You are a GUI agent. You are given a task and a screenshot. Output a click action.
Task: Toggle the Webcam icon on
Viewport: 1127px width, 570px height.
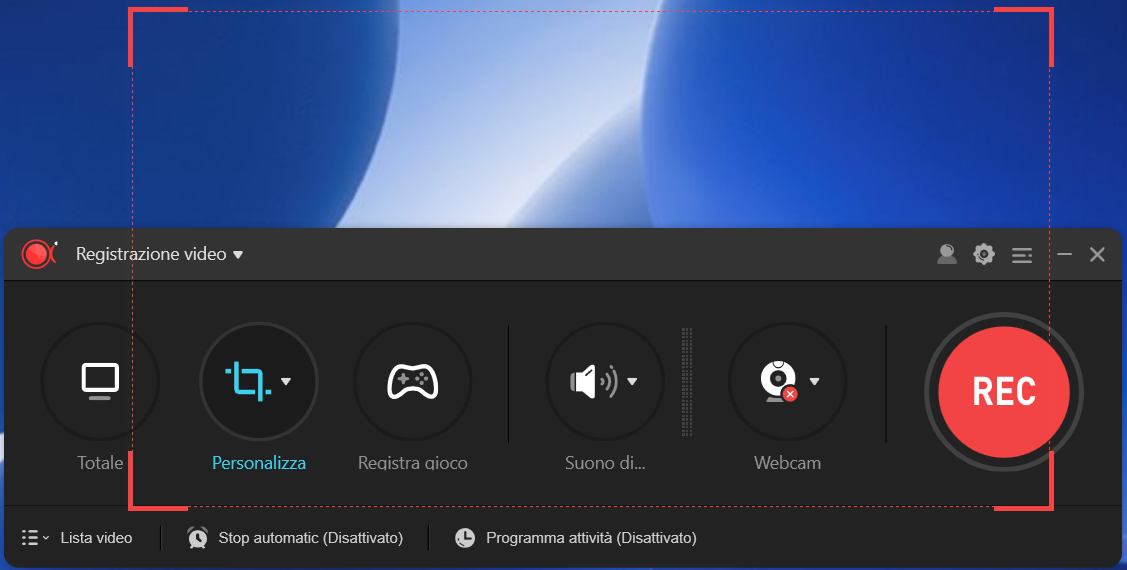pyautogui.click(x=778, y=381)
